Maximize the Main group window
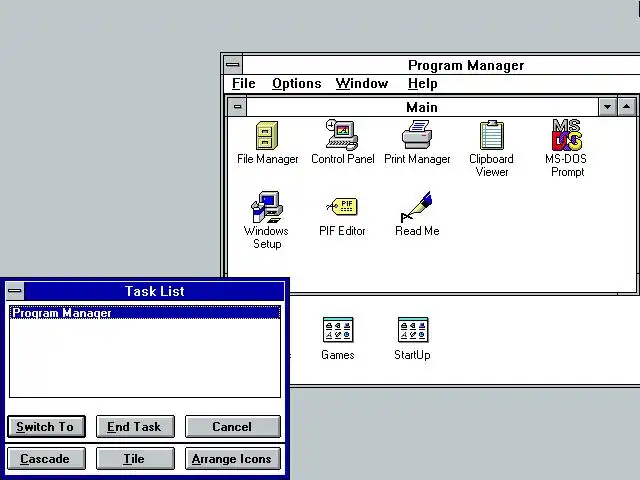The image size is (640, 480). 627,107
